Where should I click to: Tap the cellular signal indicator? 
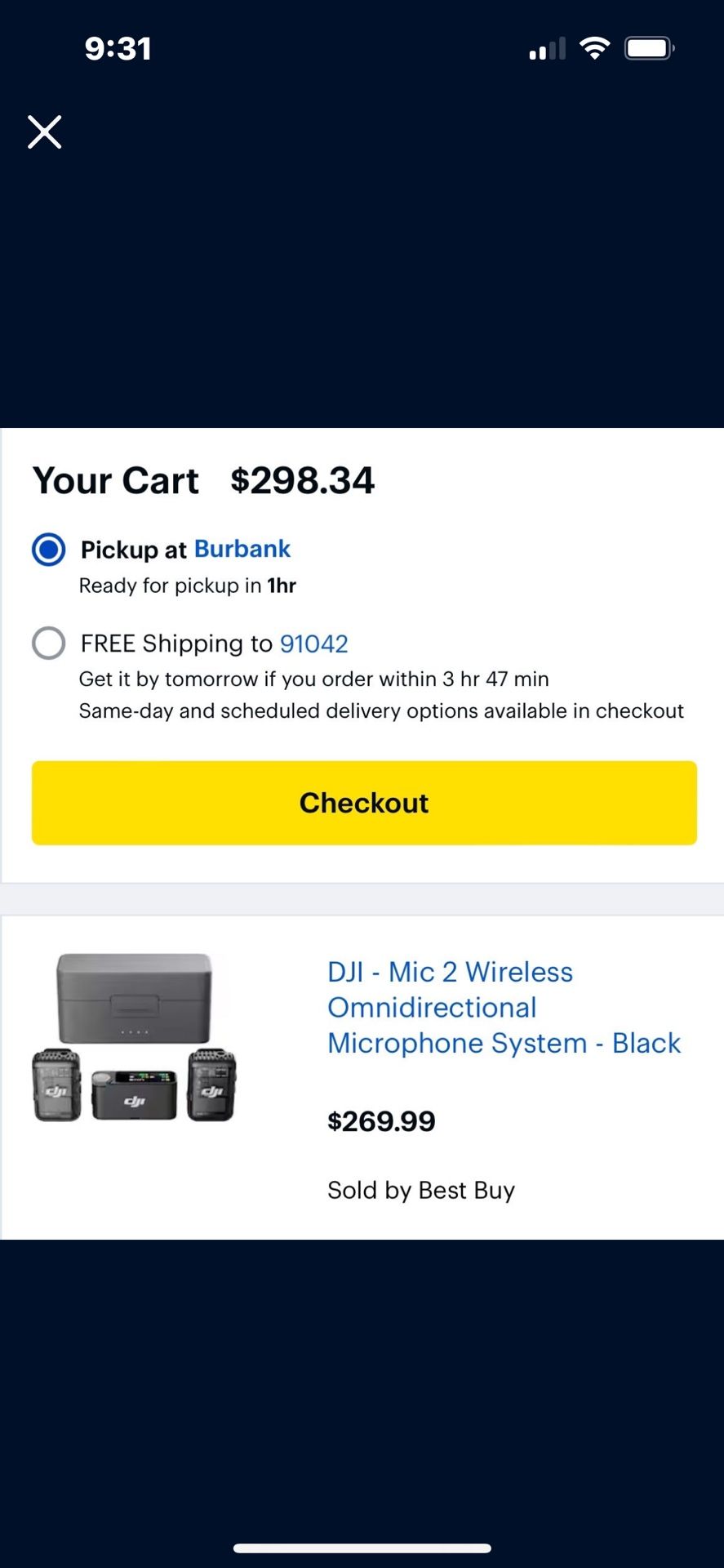pos(546,47)
